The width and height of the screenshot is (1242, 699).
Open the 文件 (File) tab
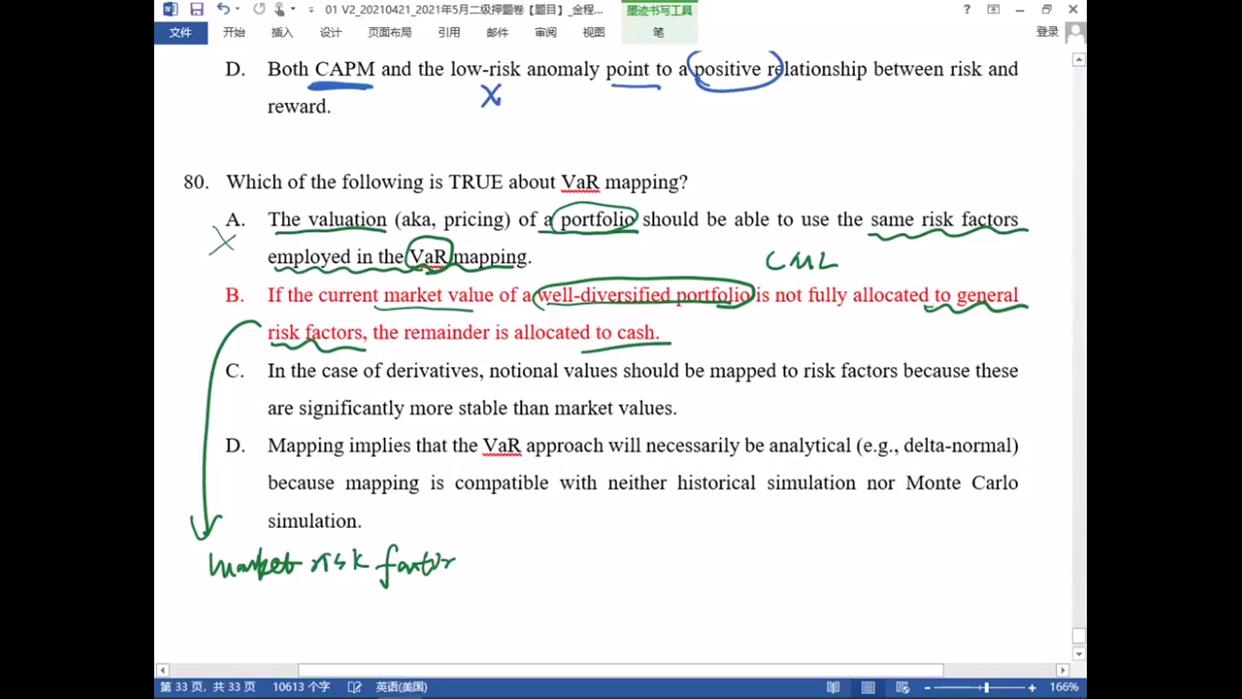click(x=180, y=32)
